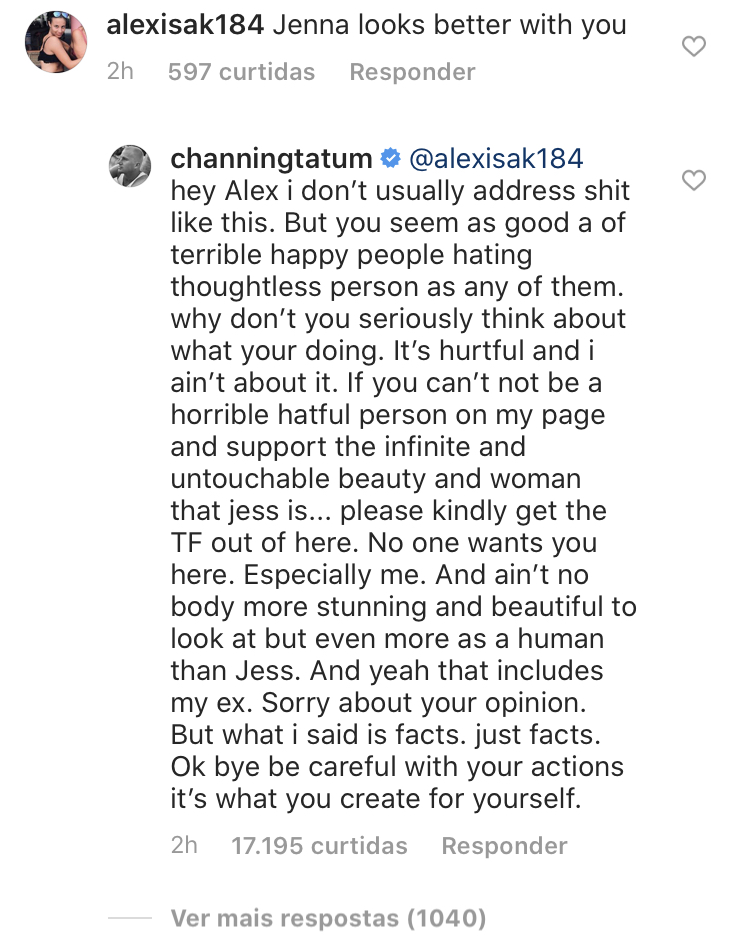The width and height of the screenshot is (750, 943).
Task: Follow the @alexisak184 mention in the reply
Action: (x=496, y=159)
